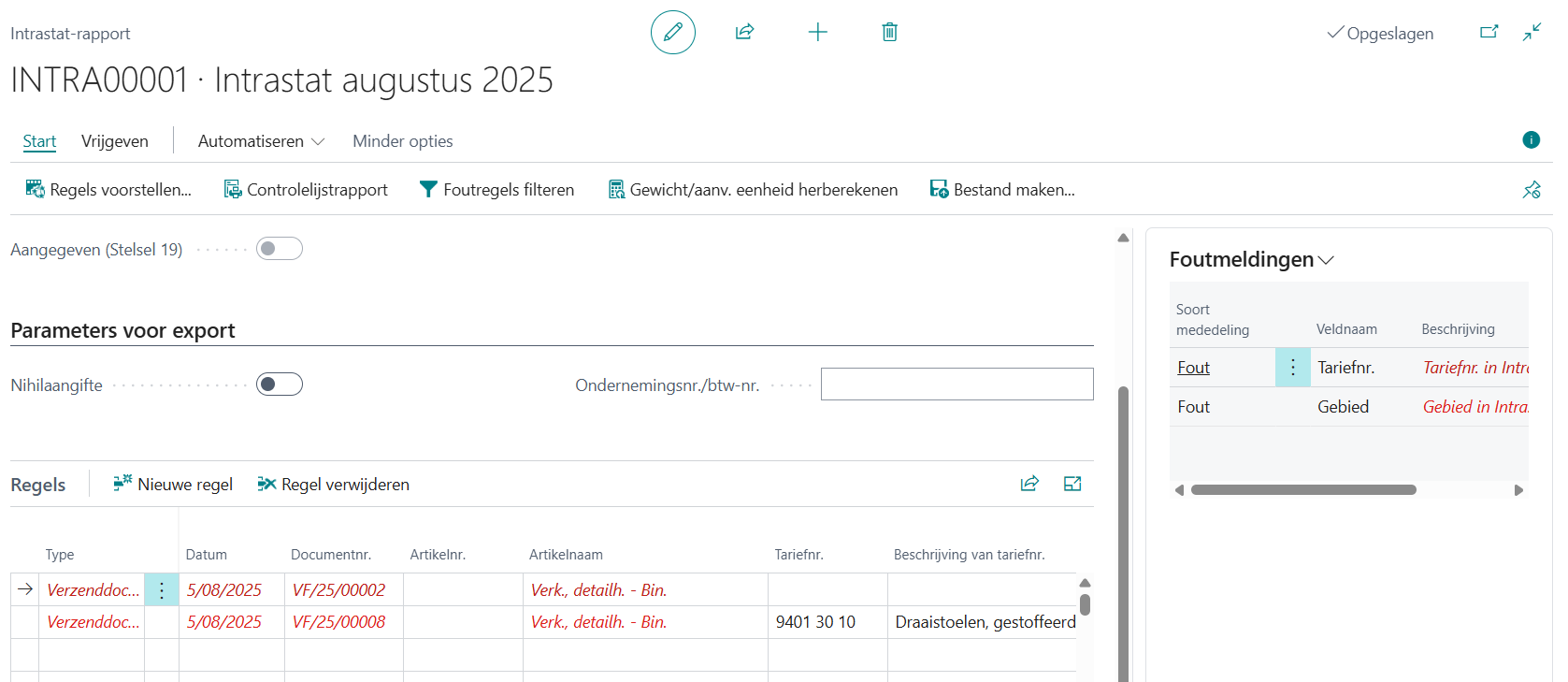Image resolution: width=1568 pixels, height=682 pixels.
Task: Open row menu for VF/25/00002 line
Action: [162, 590]
